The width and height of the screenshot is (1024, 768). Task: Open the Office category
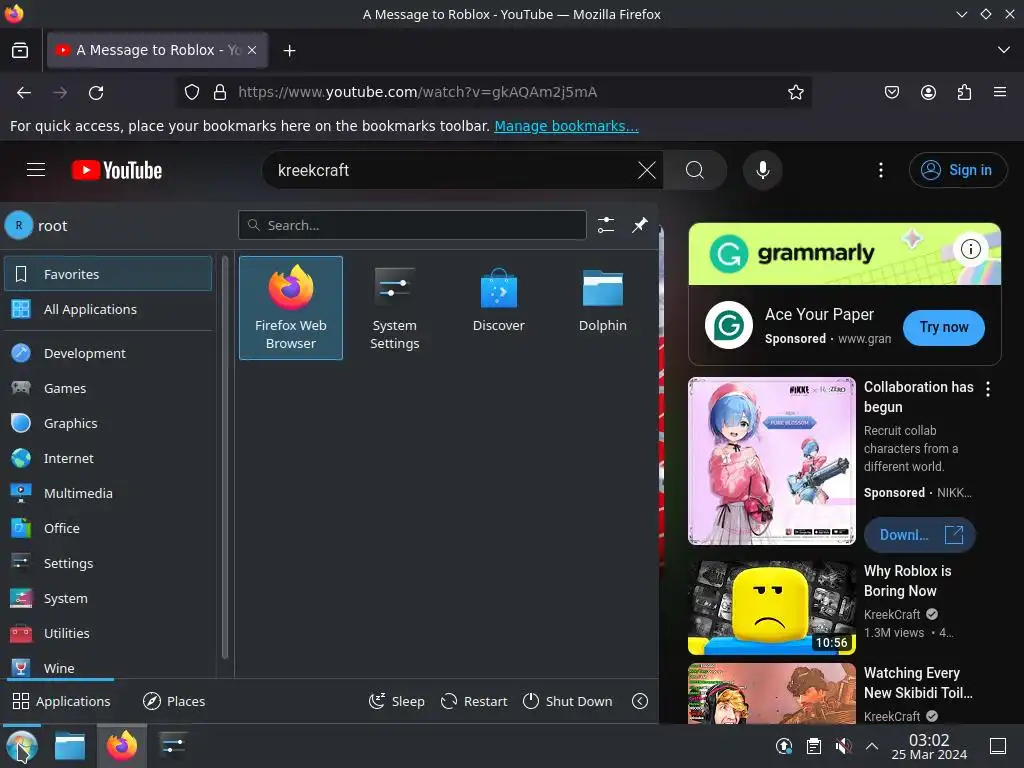(108, 528)
